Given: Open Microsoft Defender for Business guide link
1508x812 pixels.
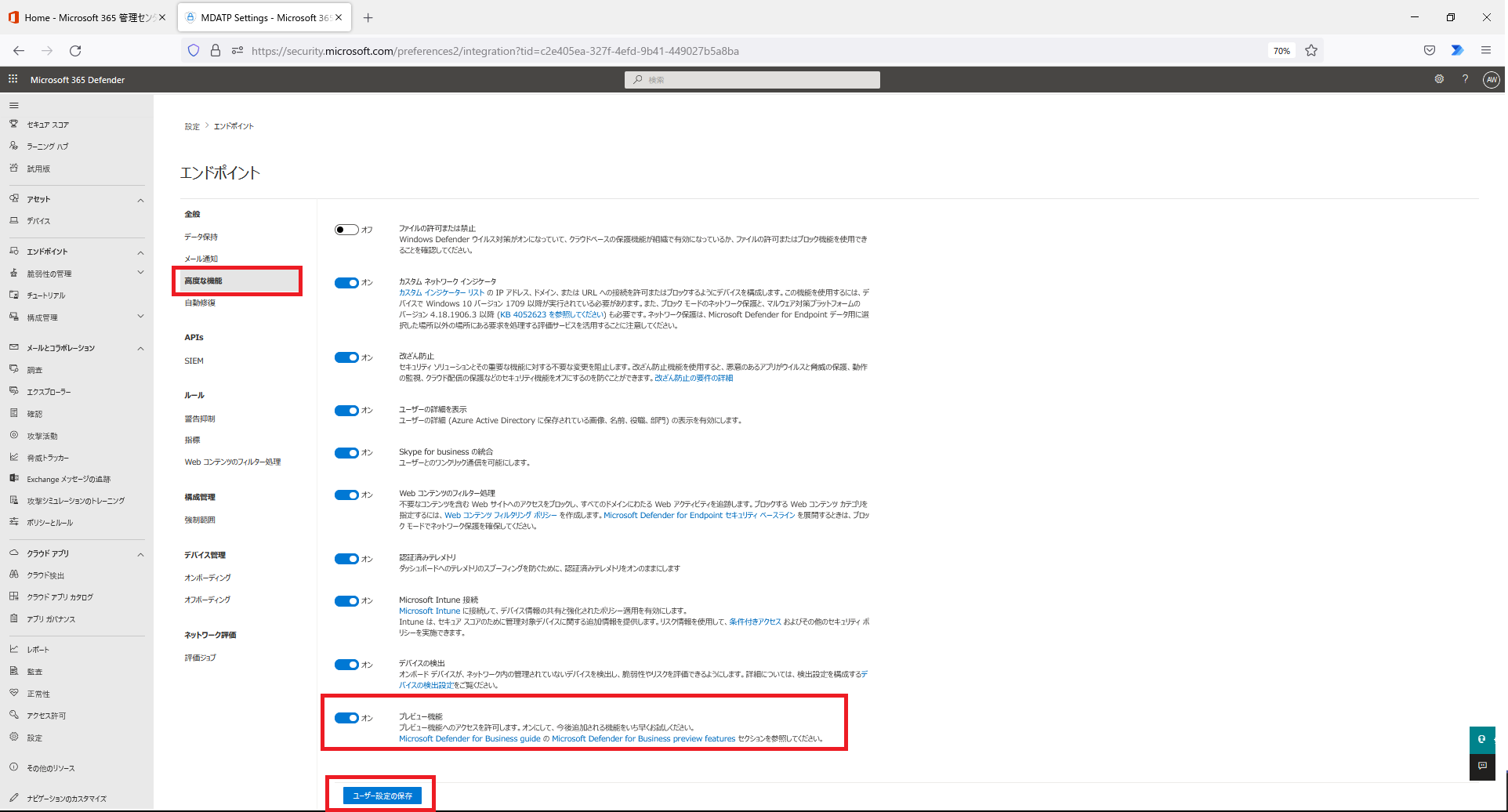Looking at the screenshot, I should 469,738.
